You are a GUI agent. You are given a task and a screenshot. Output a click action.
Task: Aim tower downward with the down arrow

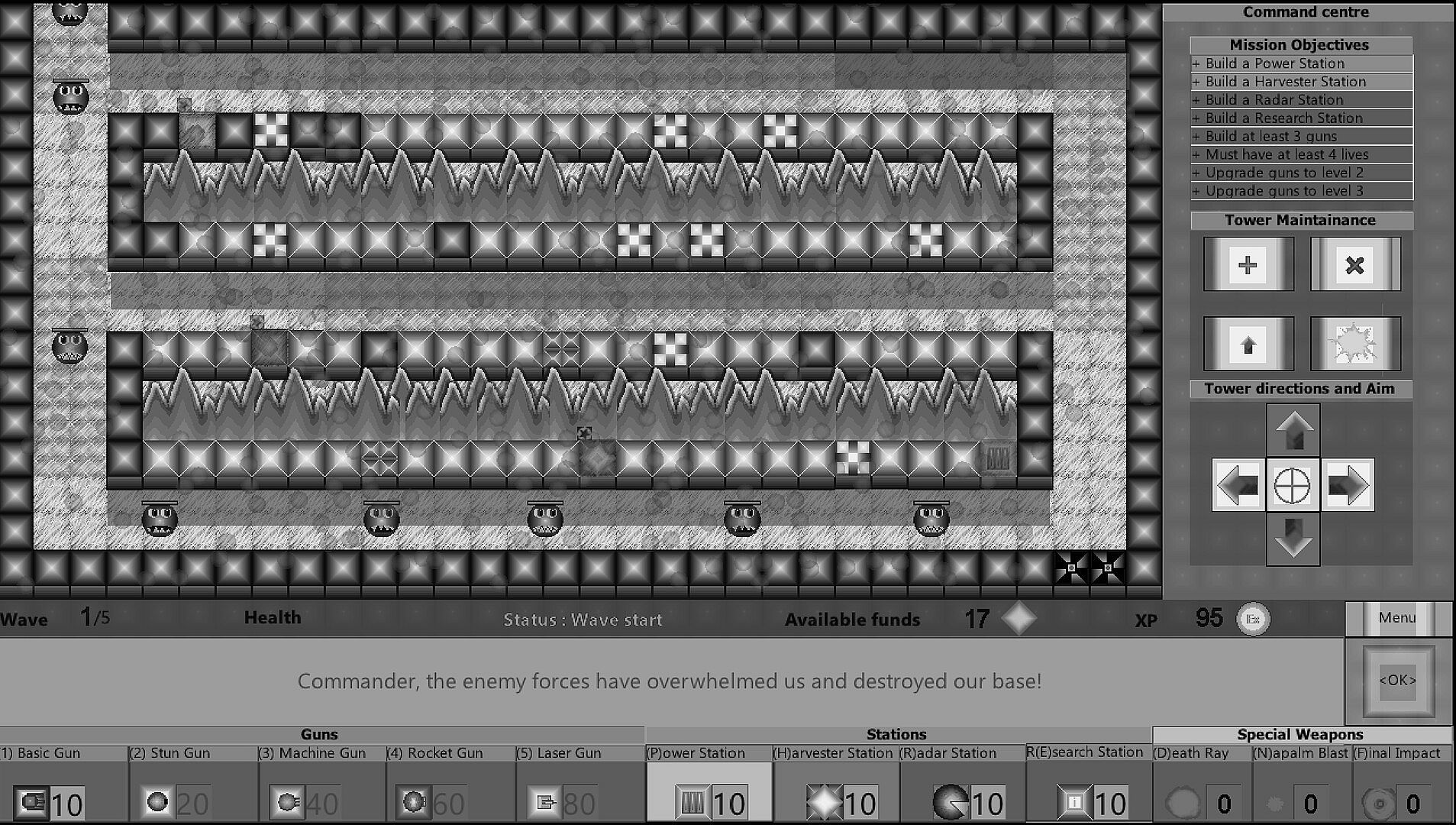pos(1293,539)
